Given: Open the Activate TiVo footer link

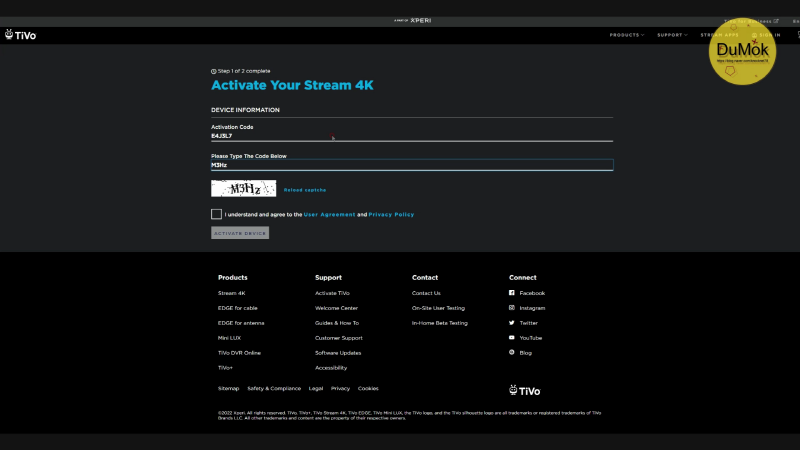Looking at the screenshot, I should 332,293.
